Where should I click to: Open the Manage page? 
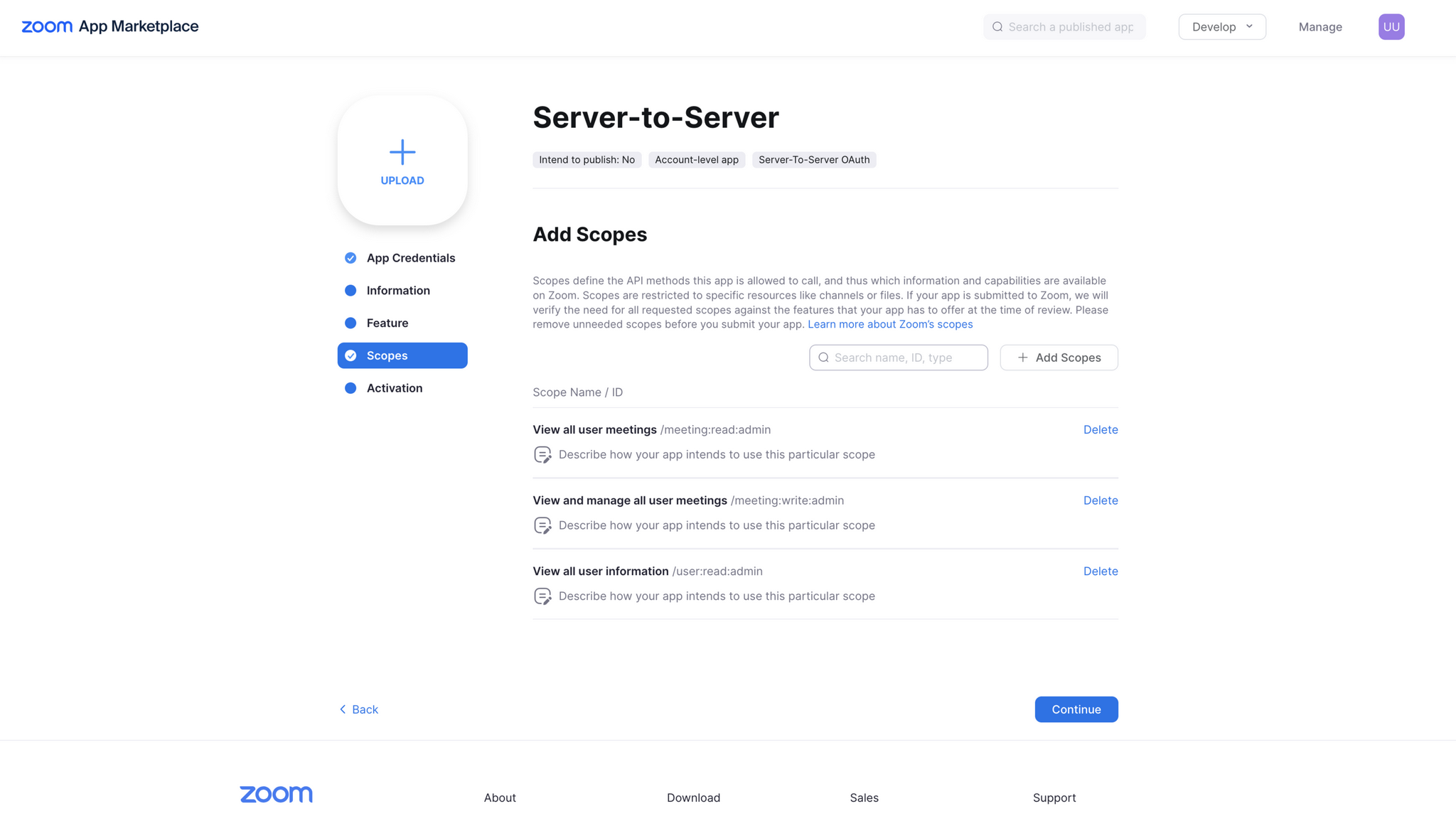(x=1320, y=27)
